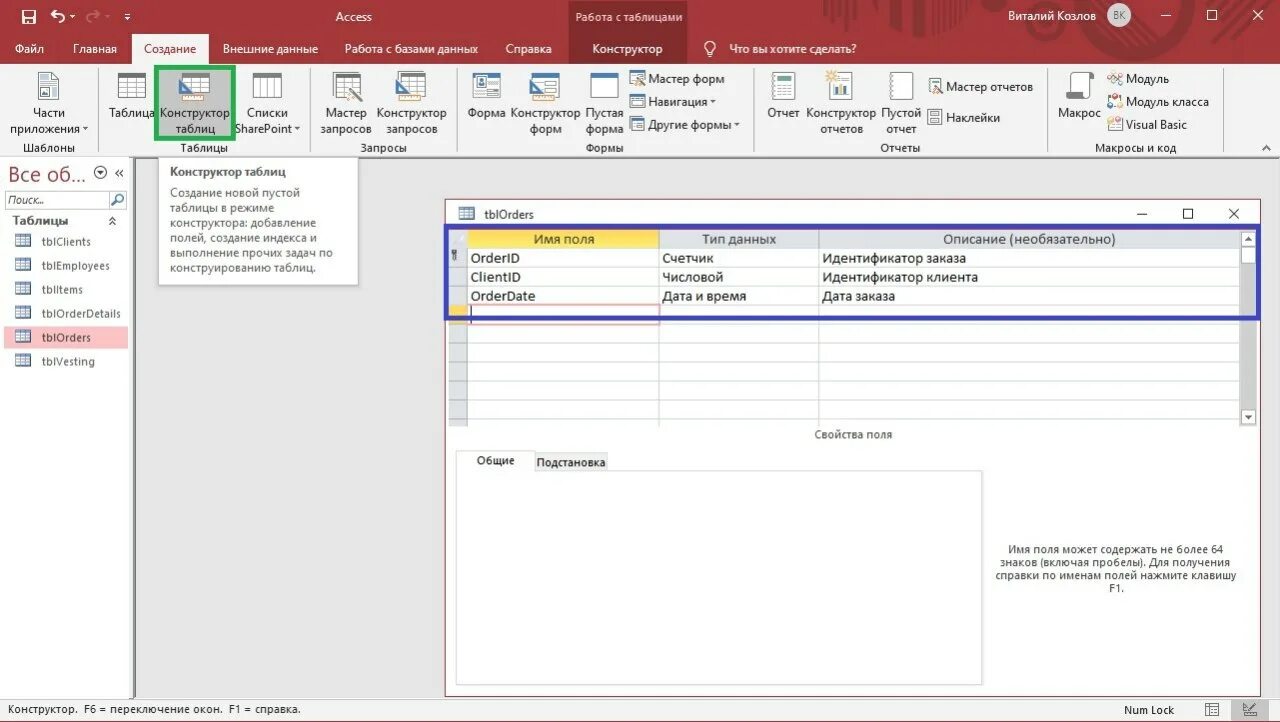This screenshot has height=722, width=1280.
Task: Insert a Модуль класса
Action: point(1158,102)
